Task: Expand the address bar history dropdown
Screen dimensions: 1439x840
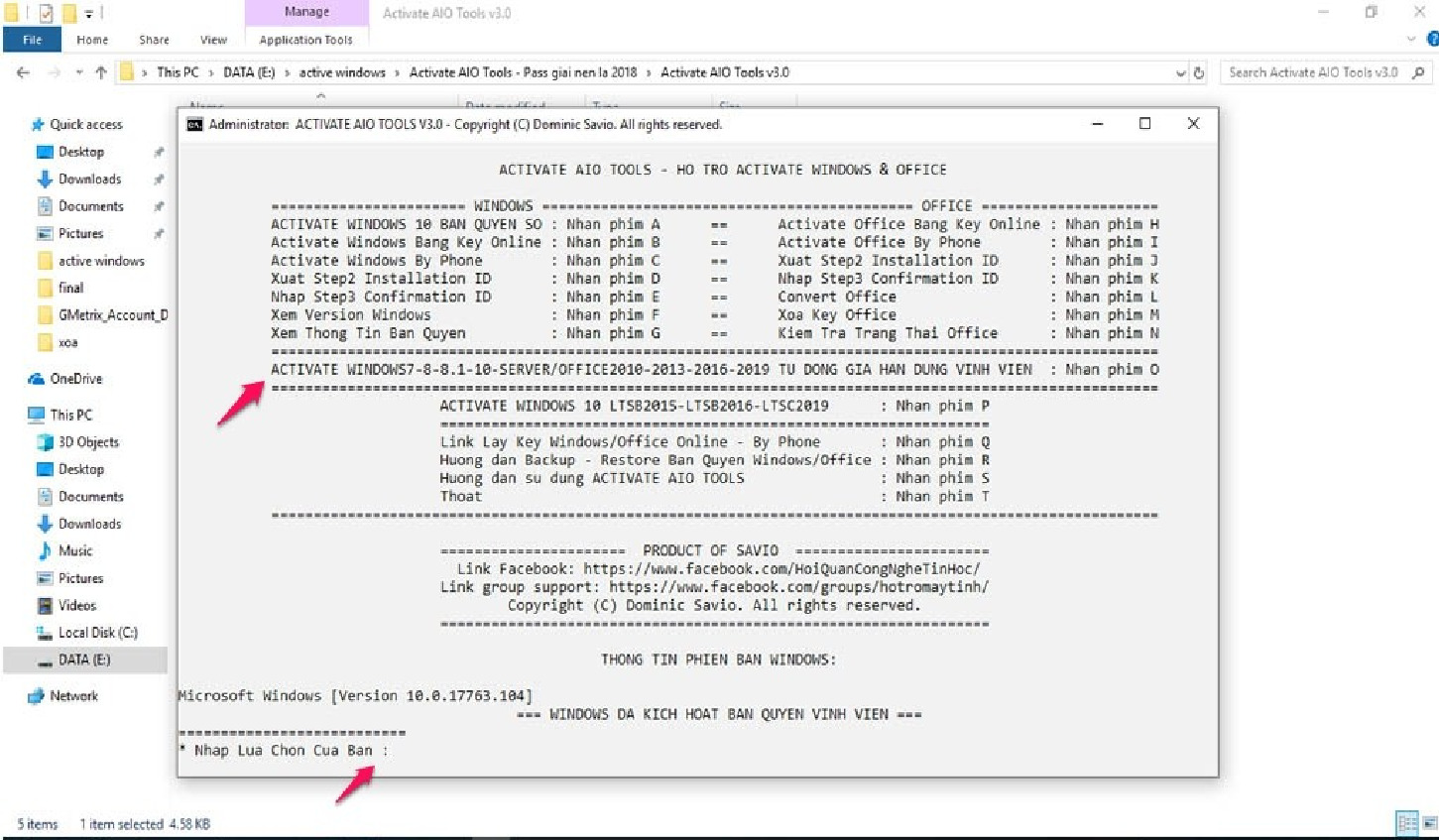Action: (x=1180, y=72)
